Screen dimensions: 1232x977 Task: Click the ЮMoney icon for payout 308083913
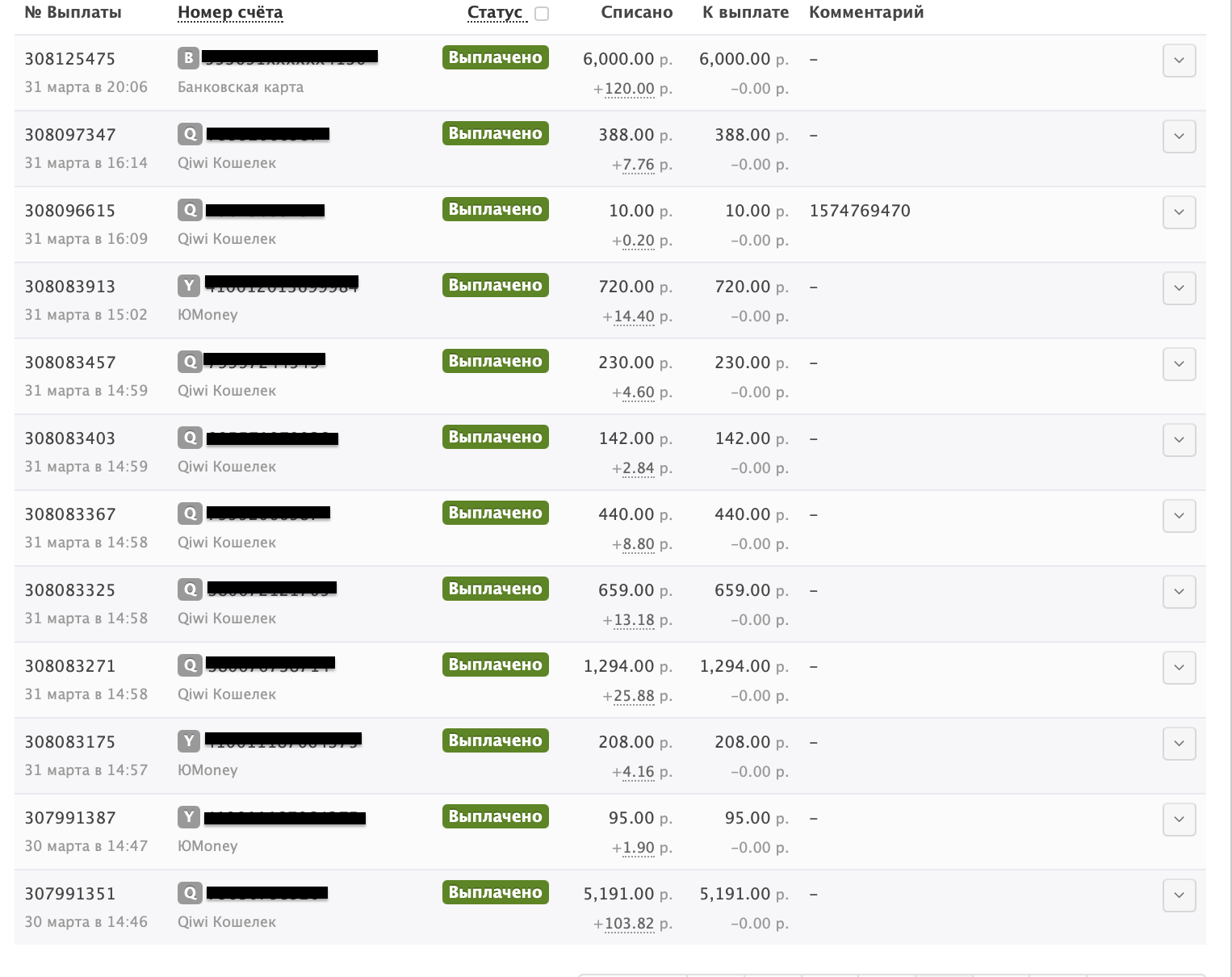pos(188,286)
